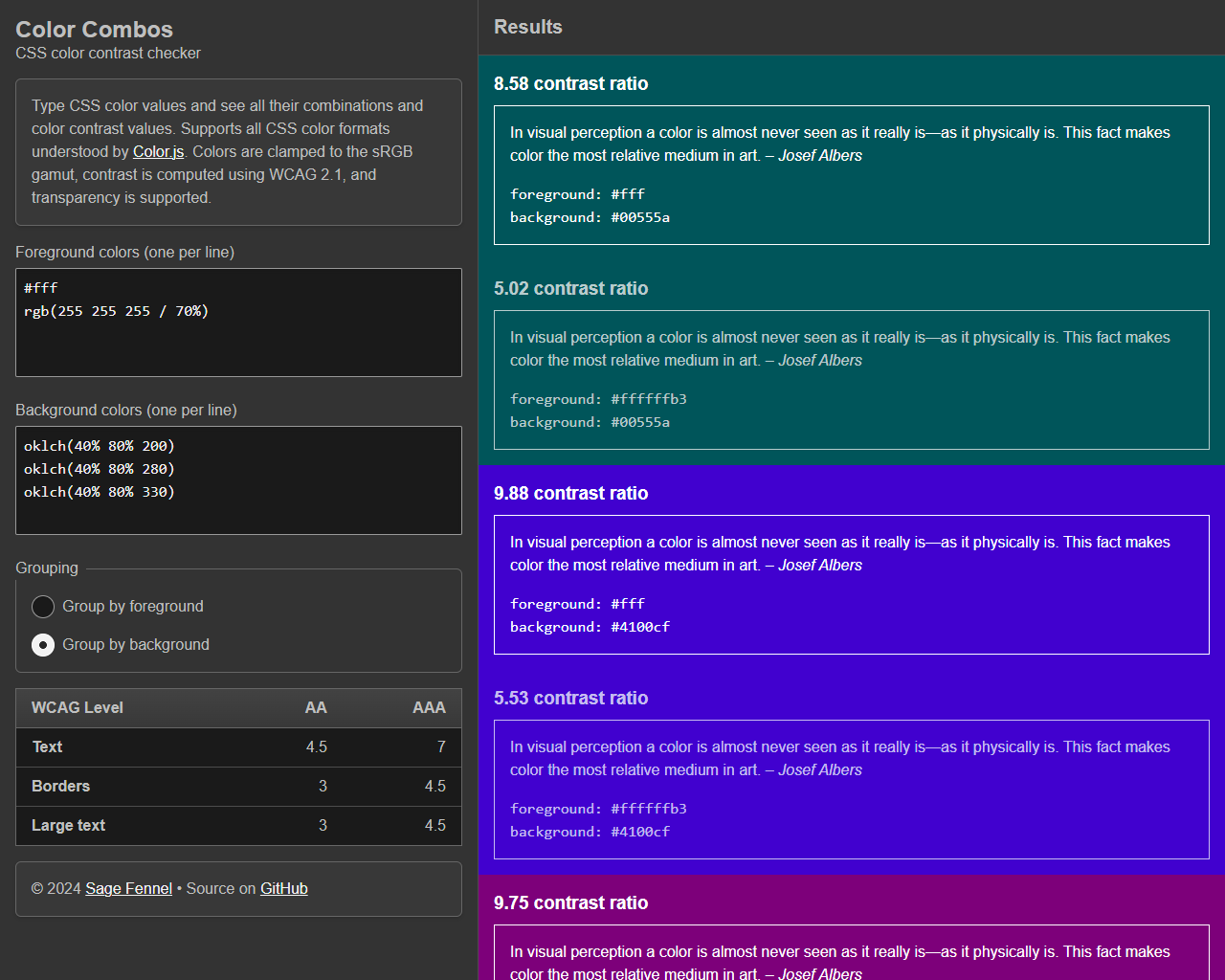Click the AAA column header

[429, 707]
